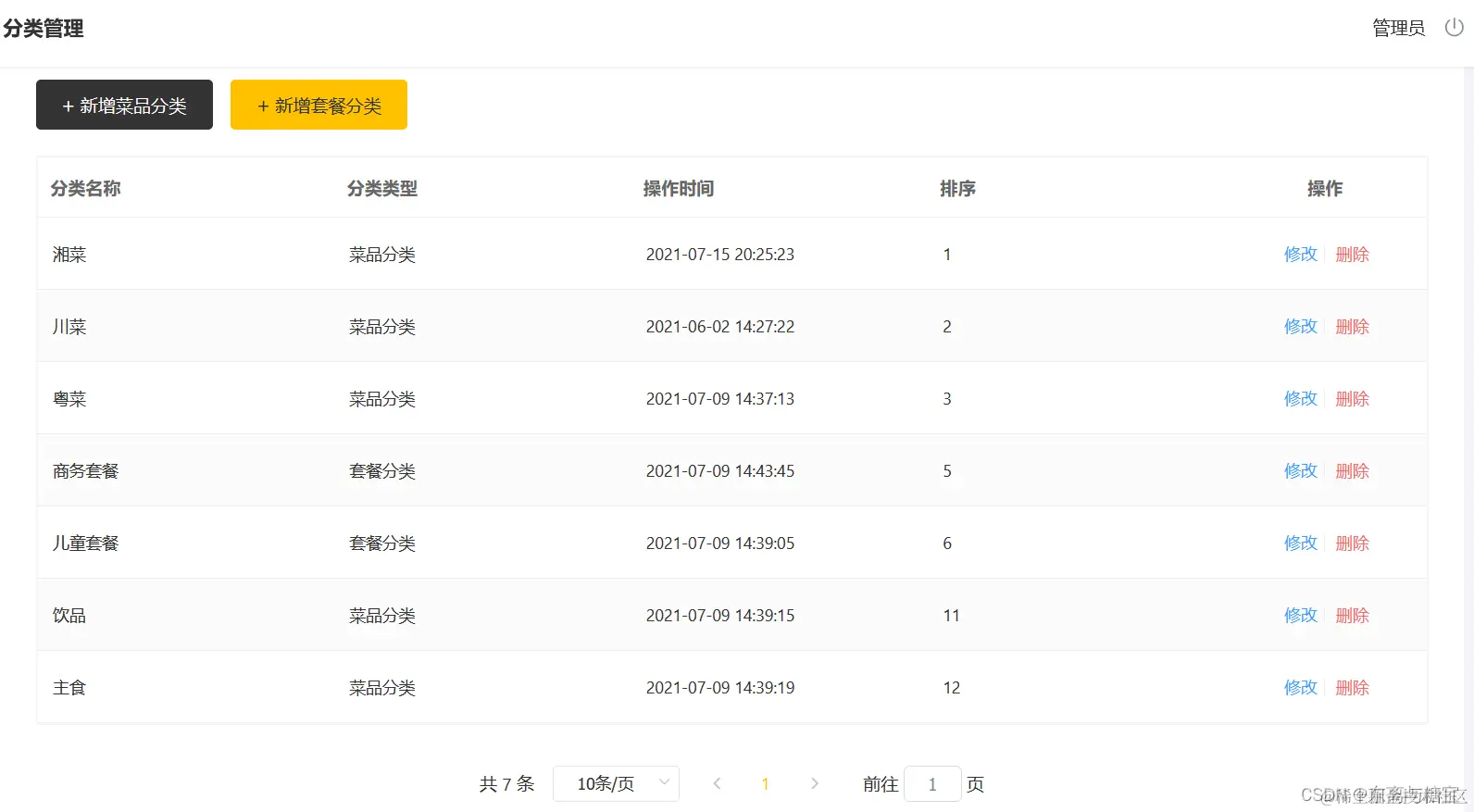1474x812 pixels.
Task: Click timestamp 2021-07-09 14:43:45
Action: coord(719,470)
